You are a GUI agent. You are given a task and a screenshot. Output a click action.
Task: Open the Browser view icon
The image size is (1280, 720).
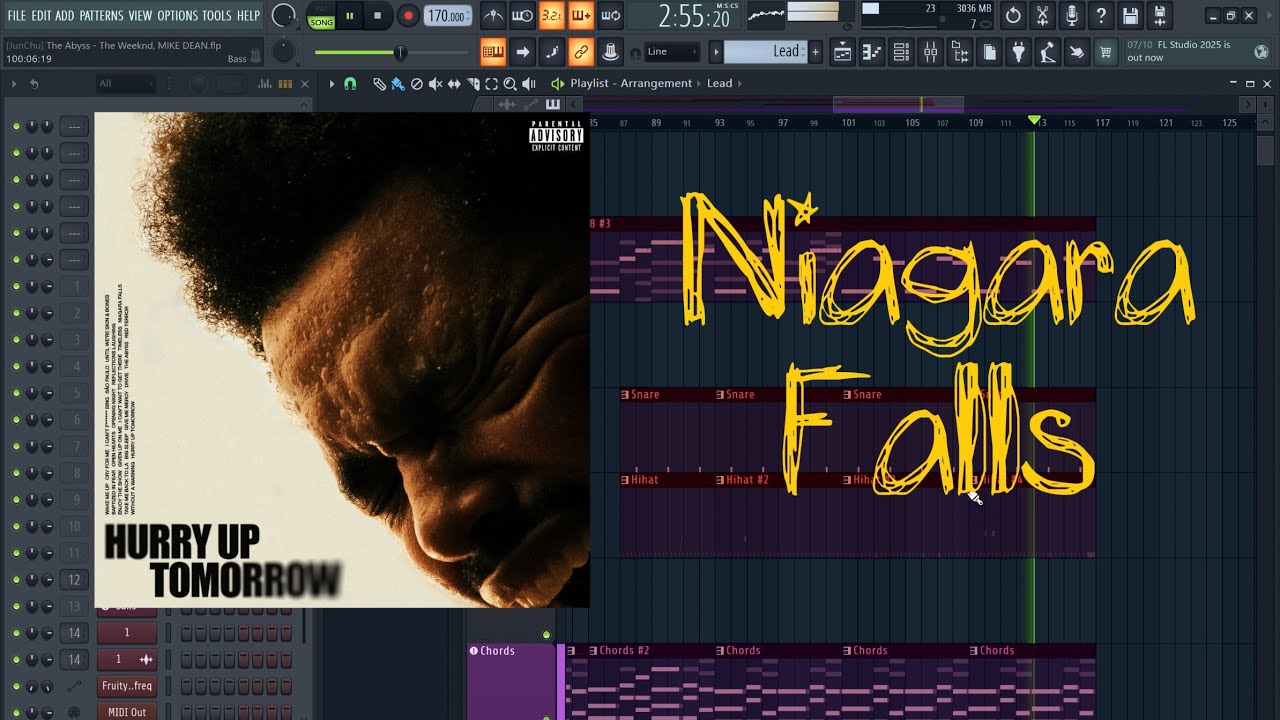coord(960,52)
